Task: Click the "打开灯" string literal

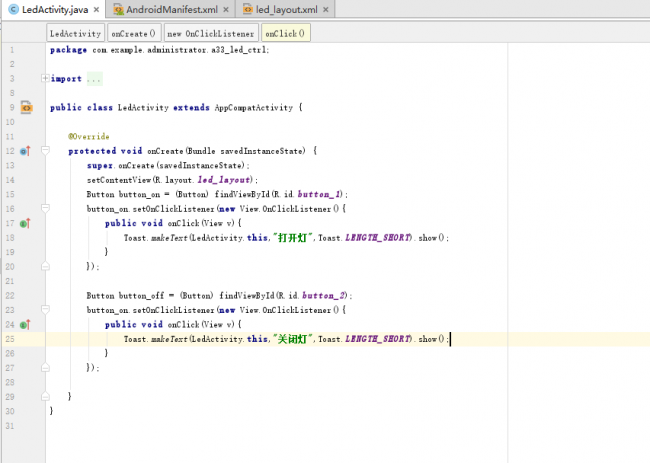Action: click(292, 238)
